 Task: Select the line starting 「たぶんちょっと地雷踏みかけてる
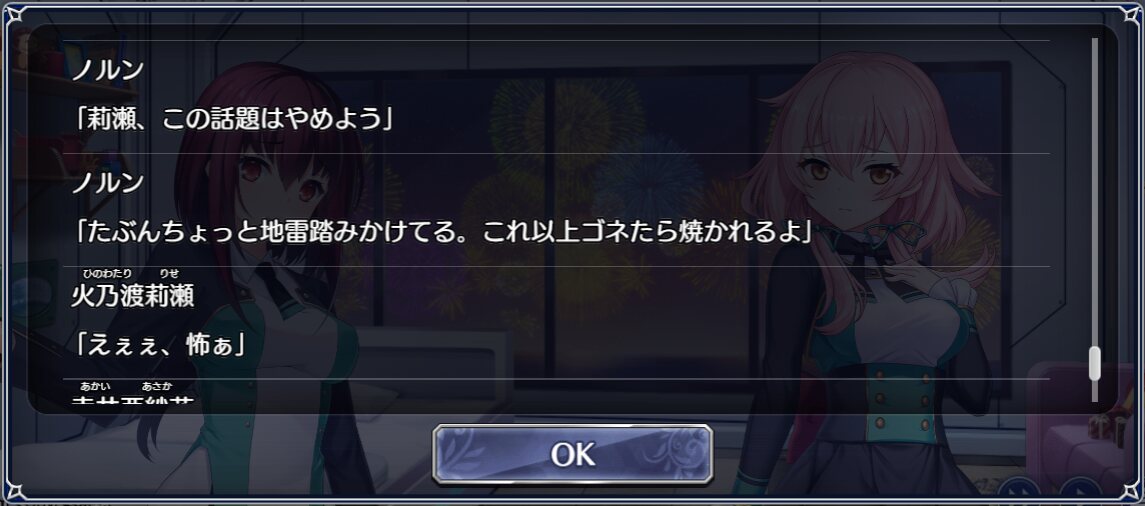(x=443, y=232)
